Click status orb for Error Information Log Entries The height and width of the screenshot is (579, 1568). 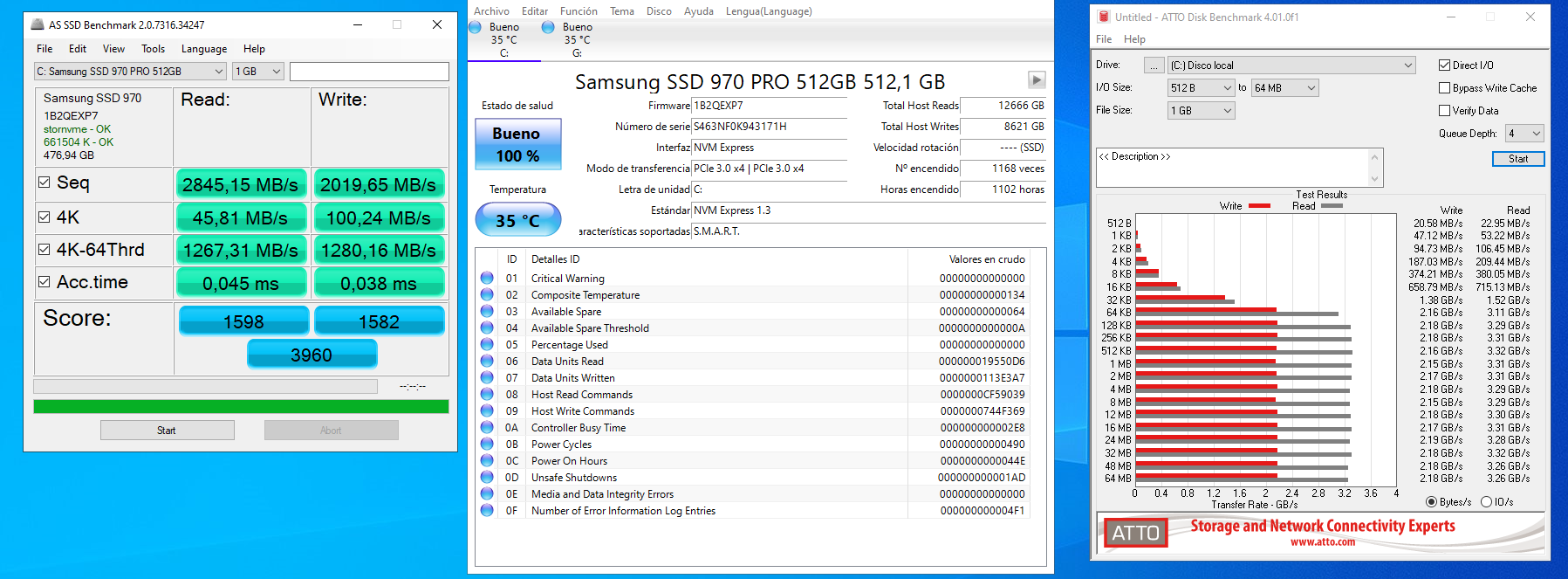coord(487,510)
